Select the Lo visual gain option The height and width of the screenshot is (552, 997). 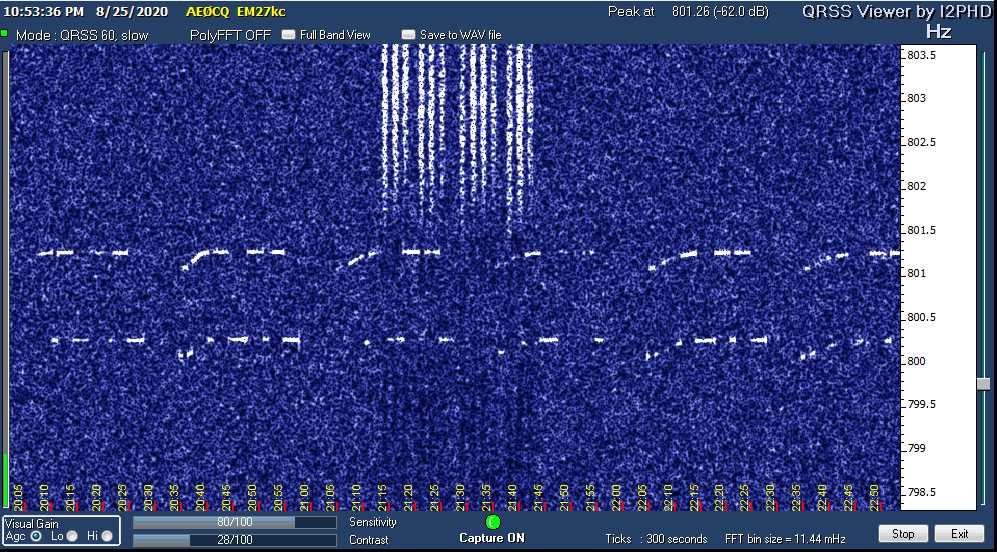71,536
